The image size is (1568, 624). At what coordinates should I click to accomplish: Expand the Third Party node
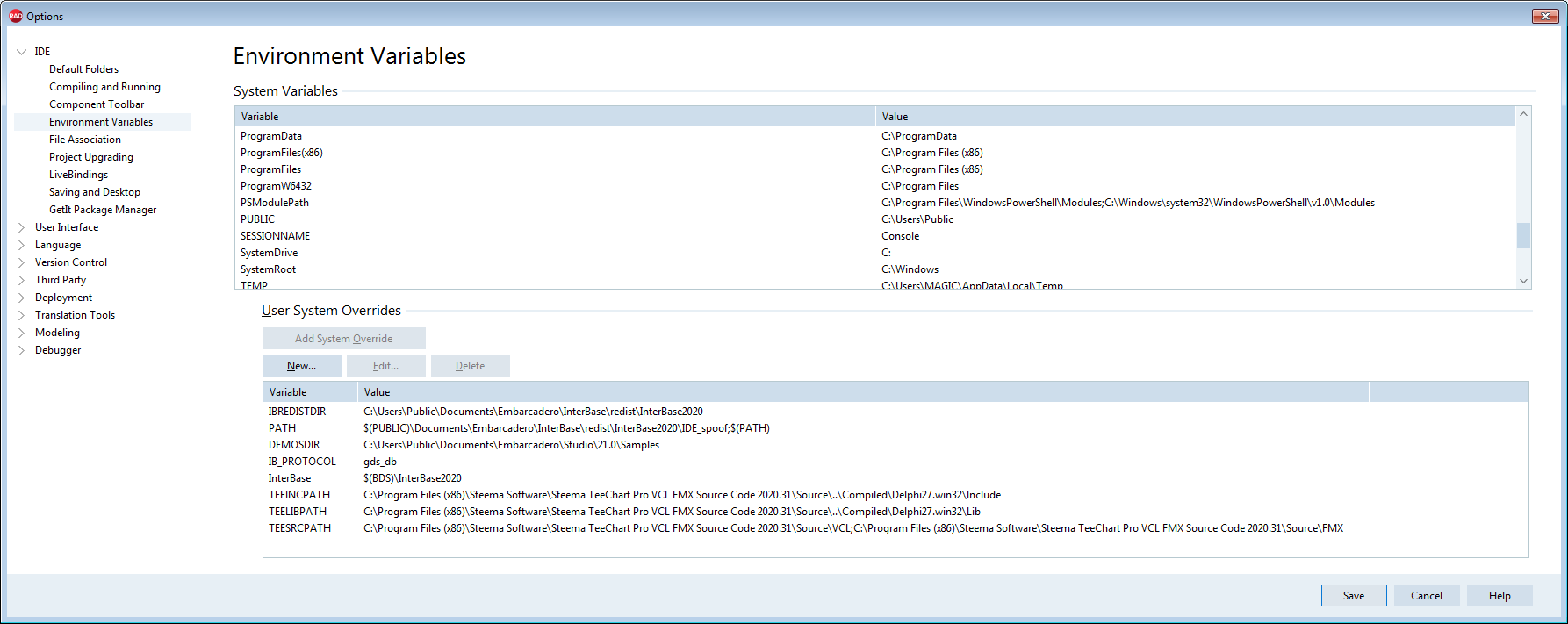(21, 280)
